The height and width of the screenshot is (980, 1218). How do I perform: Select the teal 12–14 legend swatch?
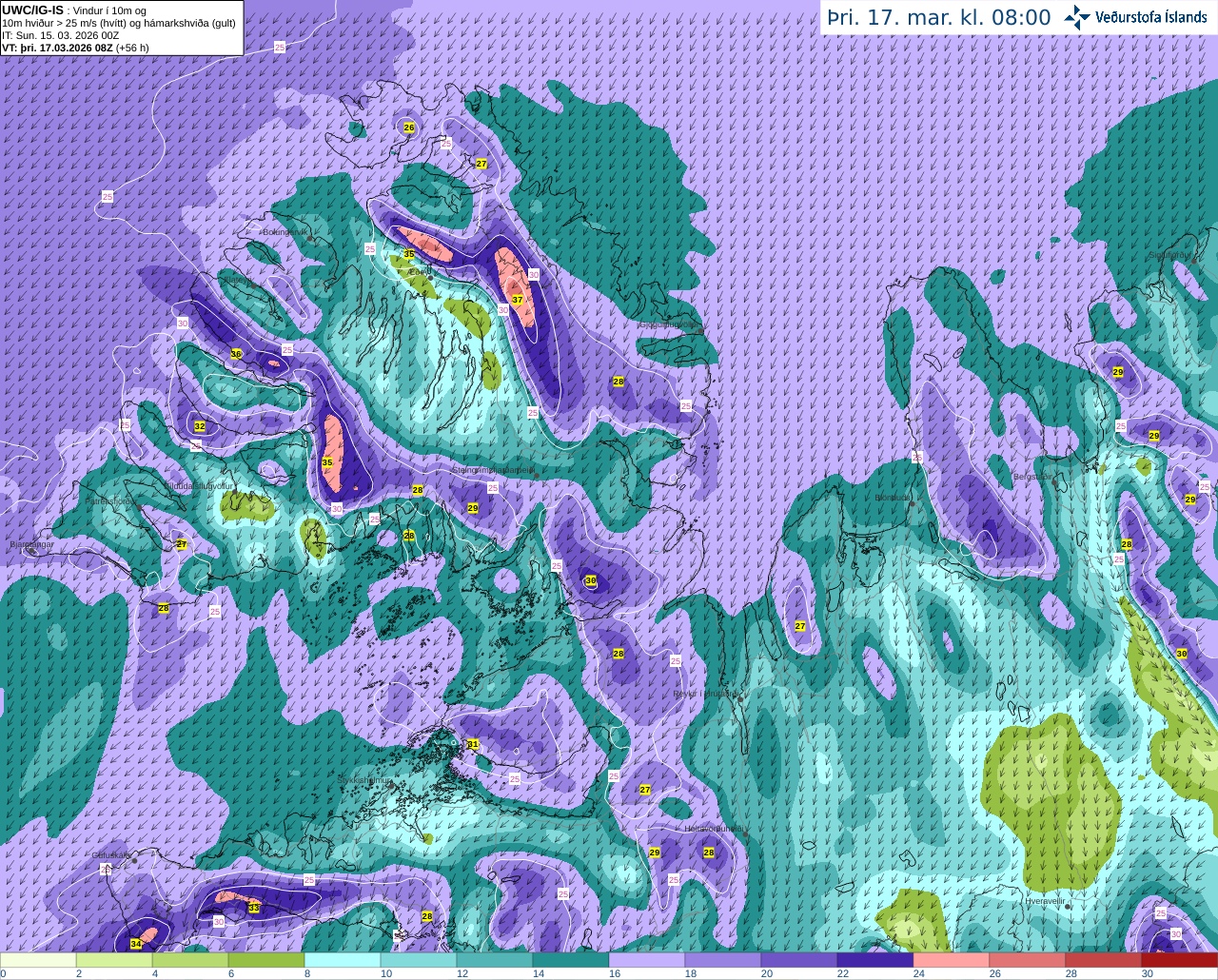495,960
